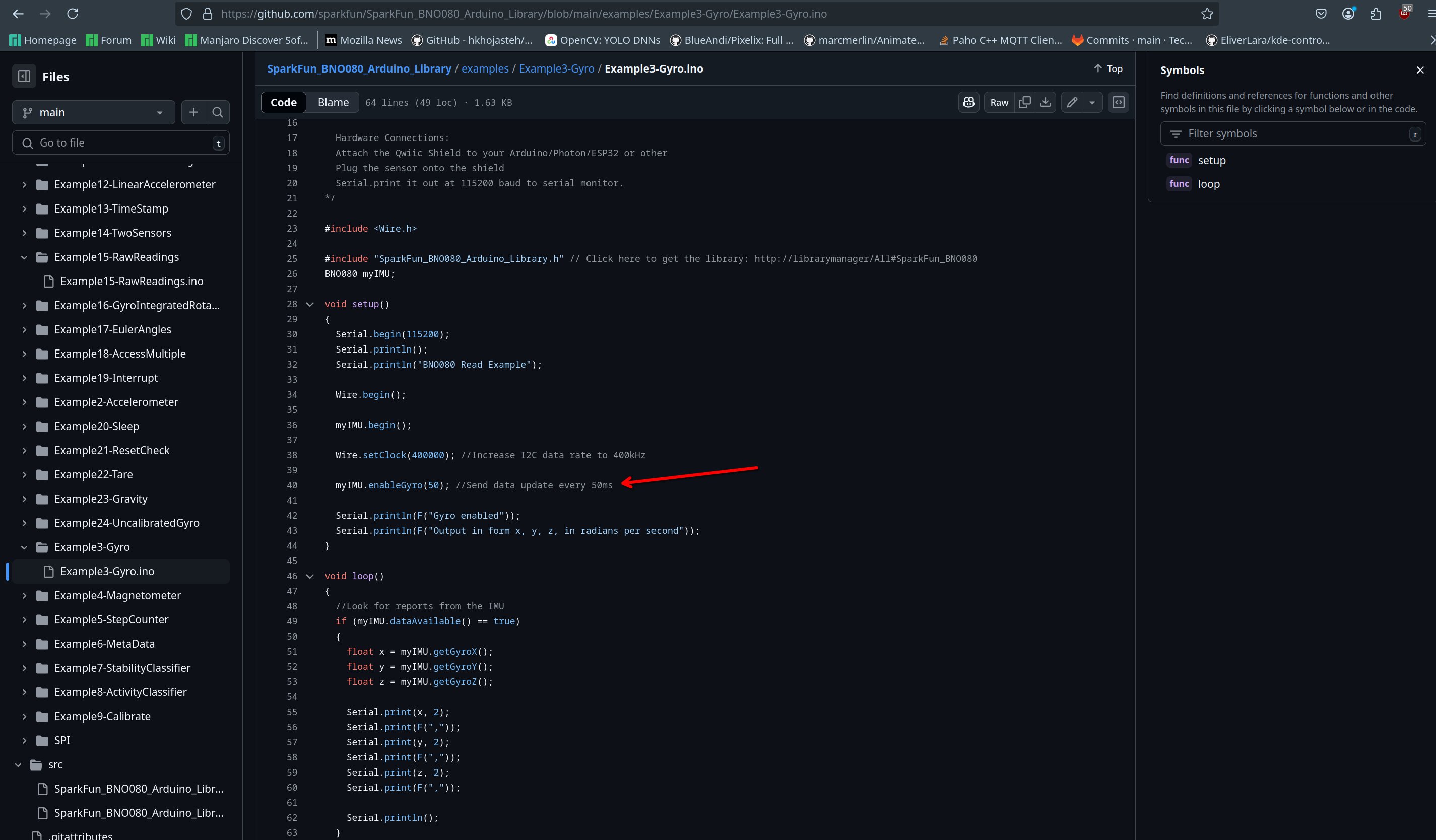Viewport: 1436px width, 840px height.
Task: Close the Symbols panel
Action: (1420, 70)
